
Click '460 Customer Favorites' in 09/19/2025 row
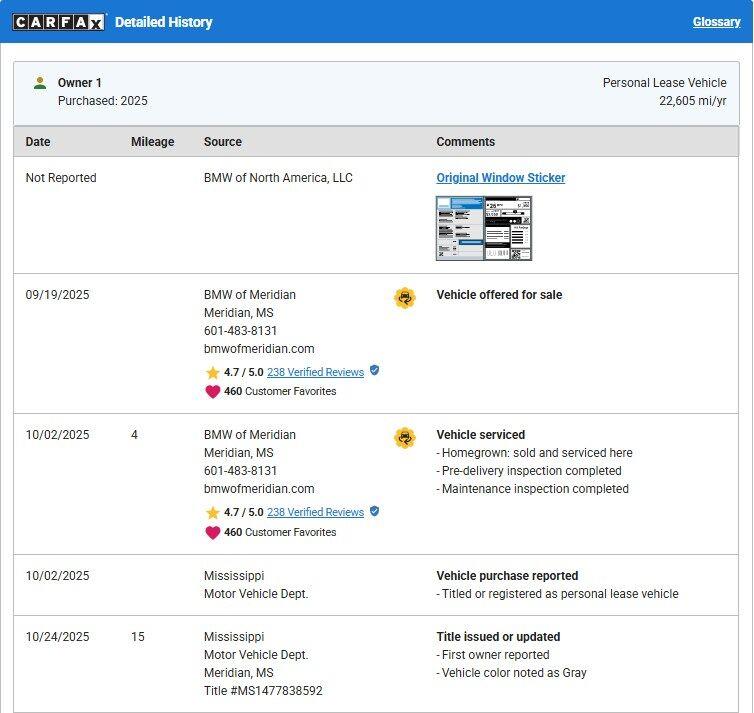pyautogui.click(x=280, y=391)
